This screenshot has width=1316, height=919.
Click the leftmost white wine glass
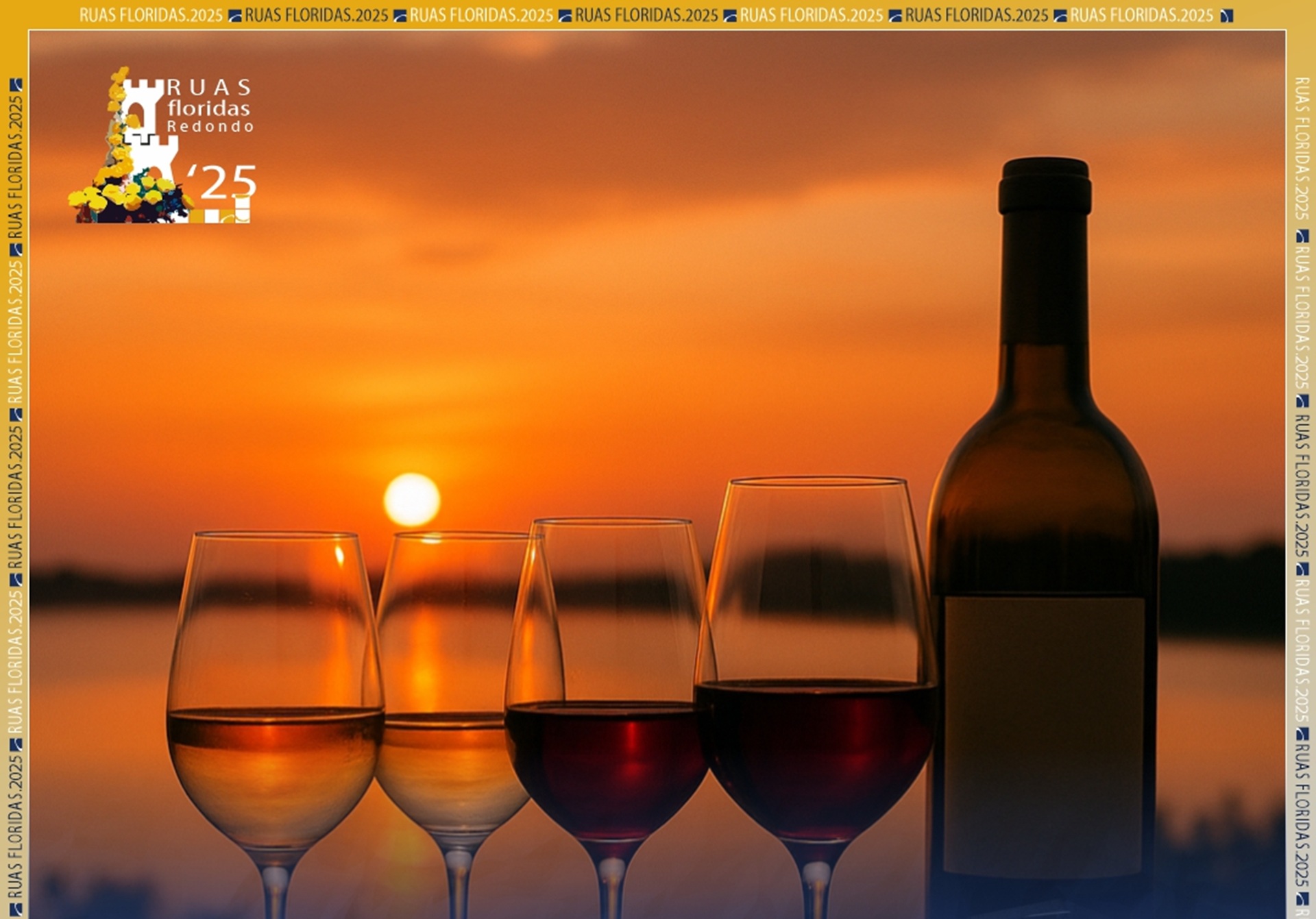pyautogui.click(x=275, y=724)
